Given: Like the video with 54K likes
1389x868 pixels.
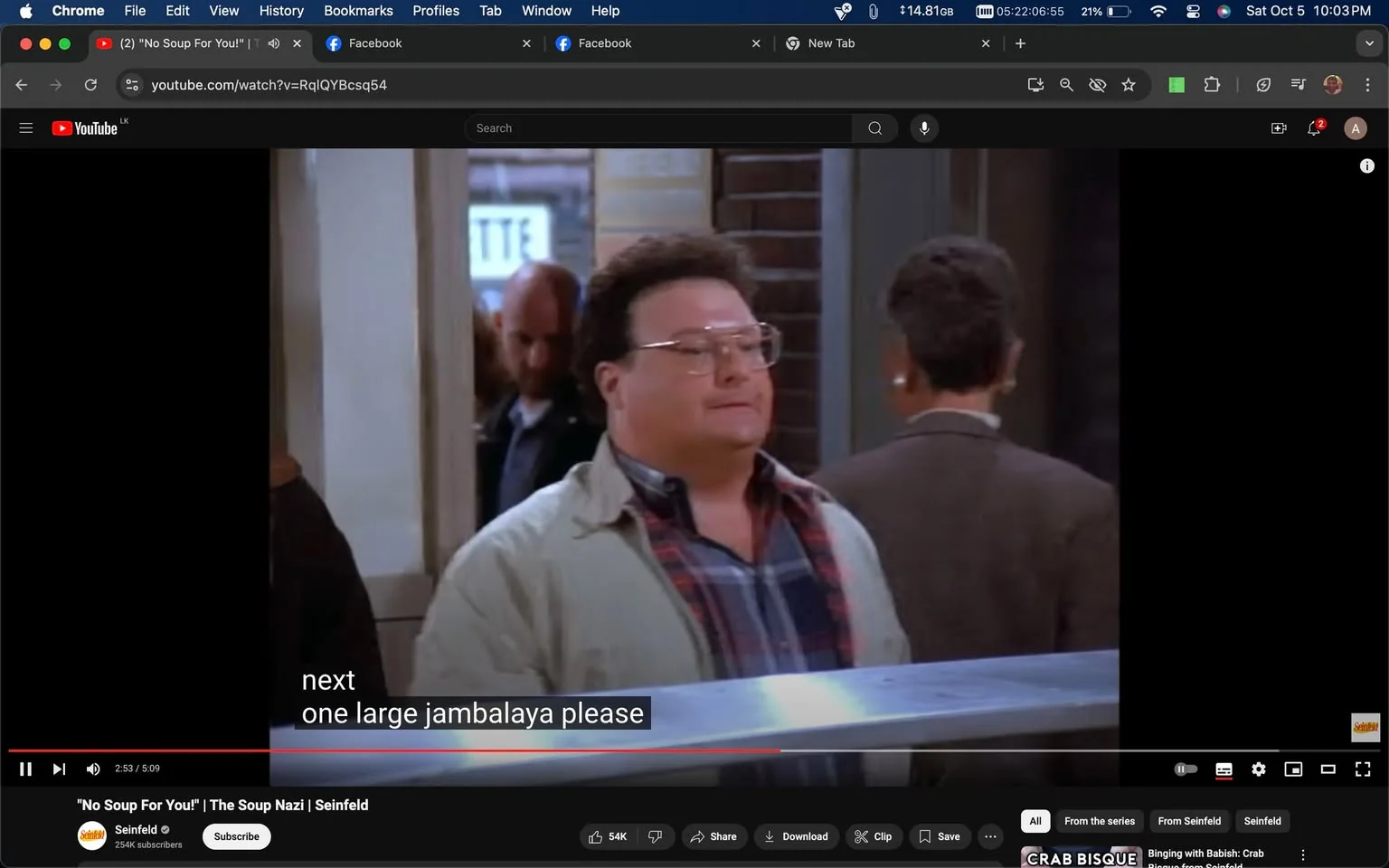Looking at the screenshot, I should point(608,836).
